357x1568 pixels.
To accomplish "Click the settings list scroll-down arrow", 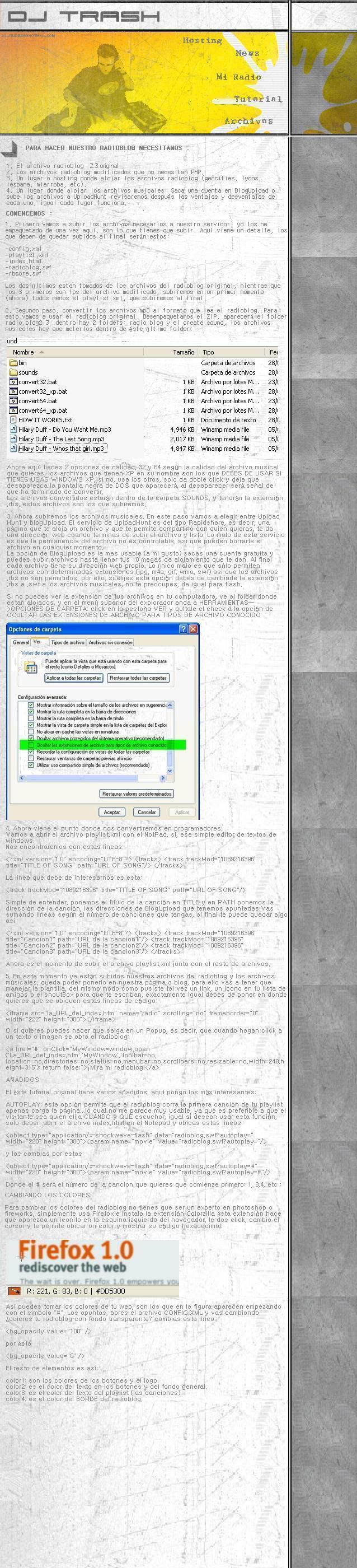I will point(170,771).
